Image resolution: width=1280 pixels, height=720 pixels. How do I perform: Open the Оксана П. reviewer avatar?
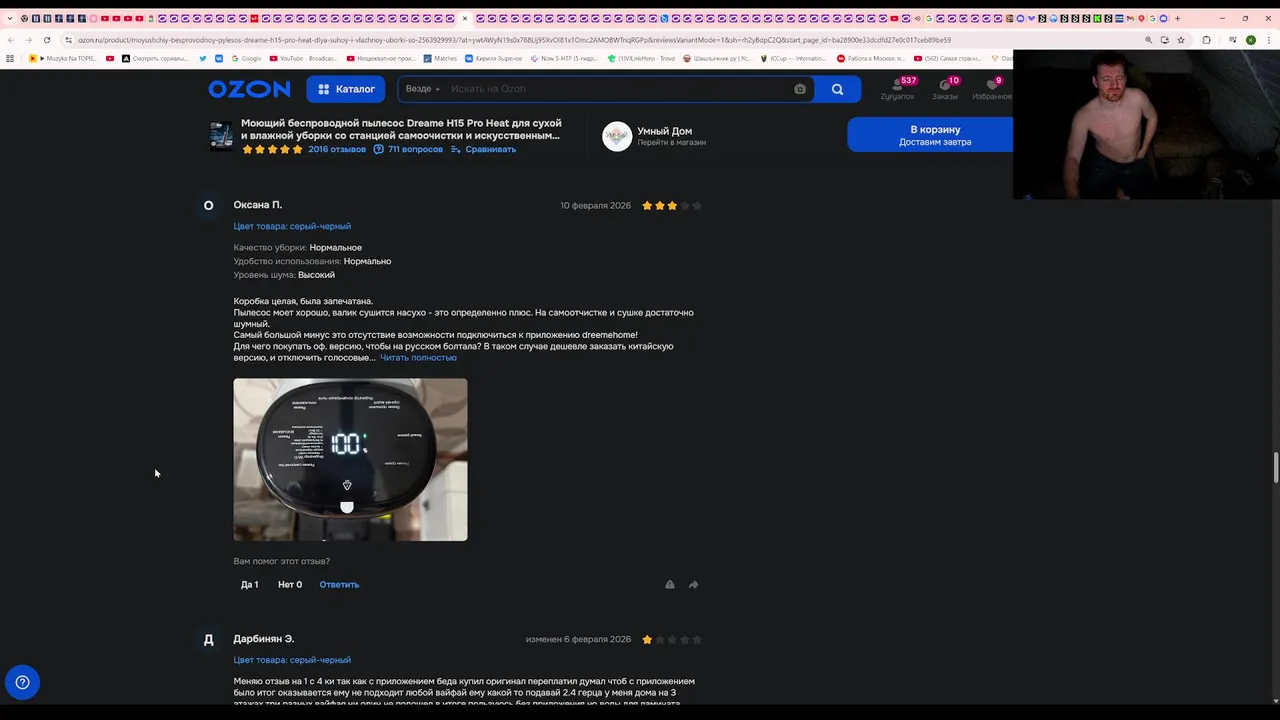click(208, 205)
